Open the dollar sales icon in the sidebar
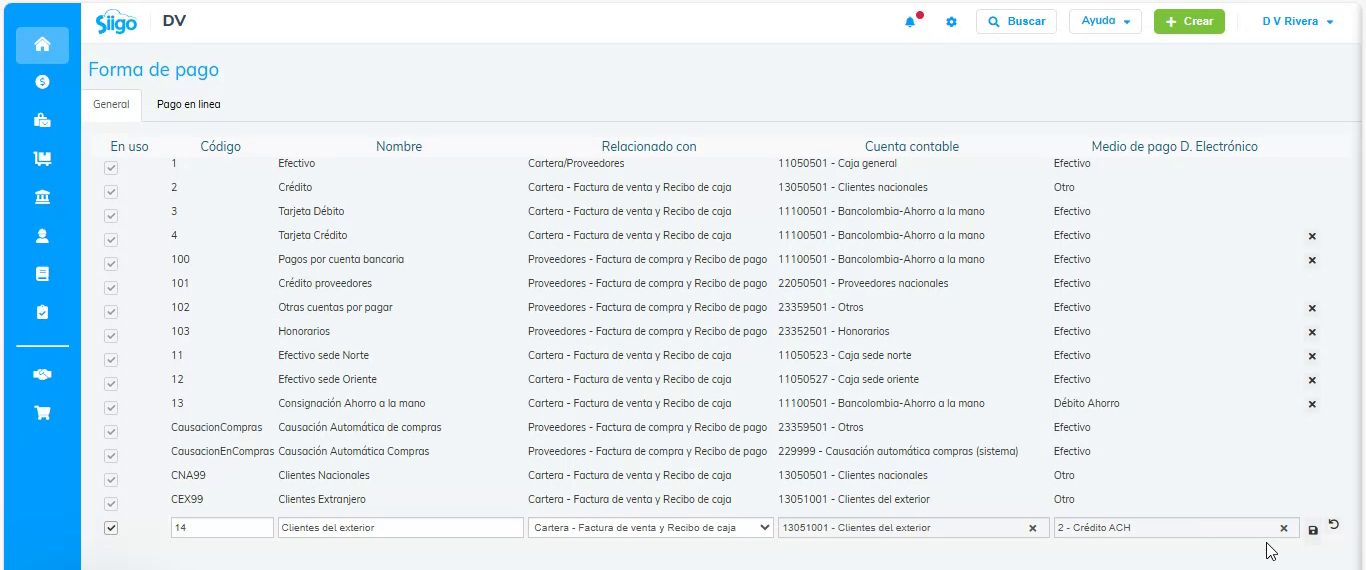The image size is (1366, 570). [x=42, y=82]
